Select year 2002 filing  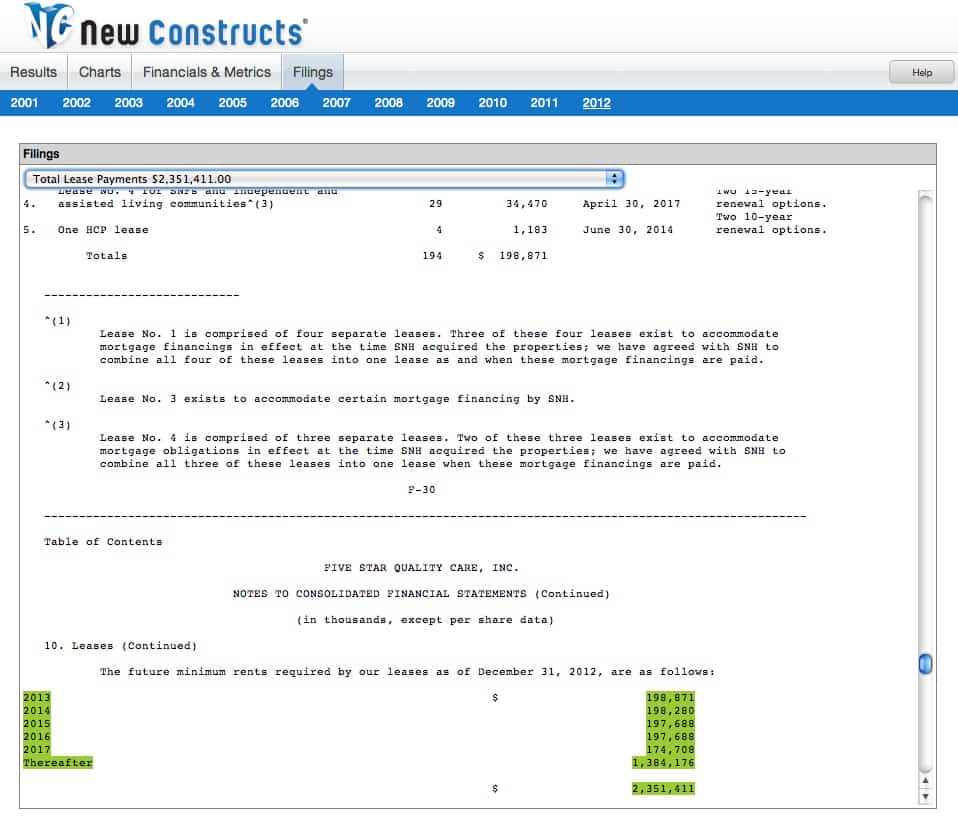click(76, 103)
